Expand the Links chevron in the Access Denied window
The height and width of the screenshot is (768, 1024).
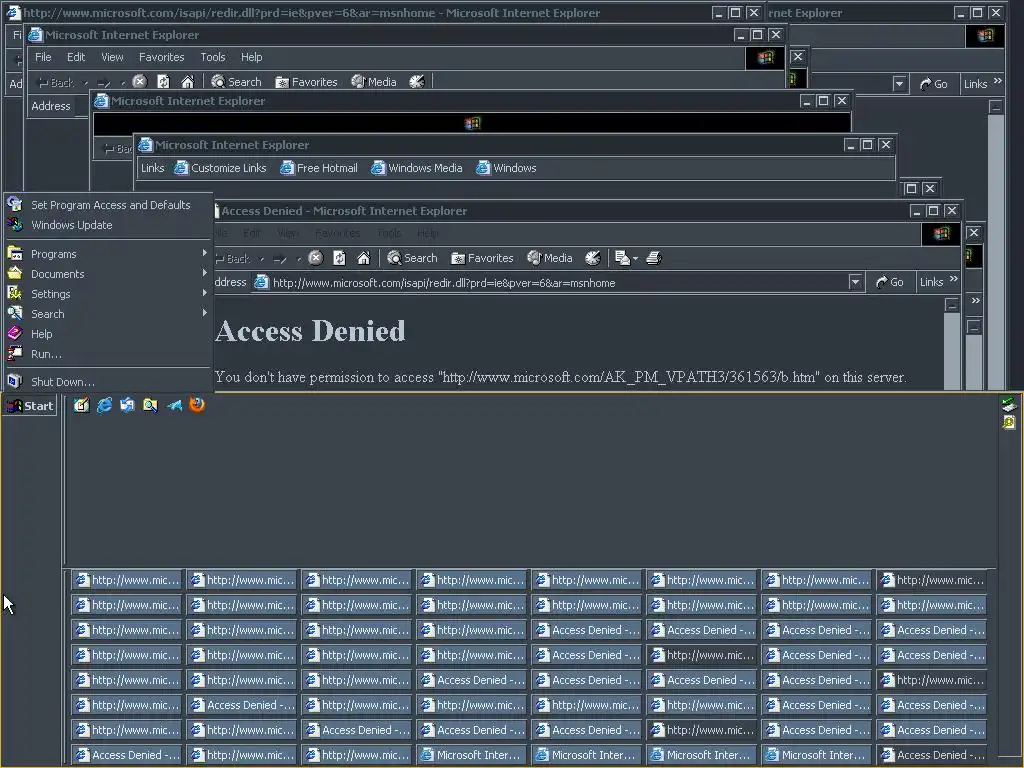coord(953,279)
